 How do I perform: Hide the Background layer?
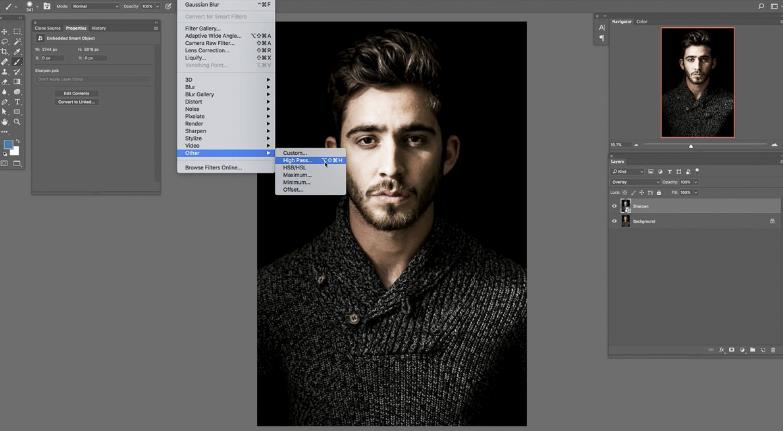point(614,221)
